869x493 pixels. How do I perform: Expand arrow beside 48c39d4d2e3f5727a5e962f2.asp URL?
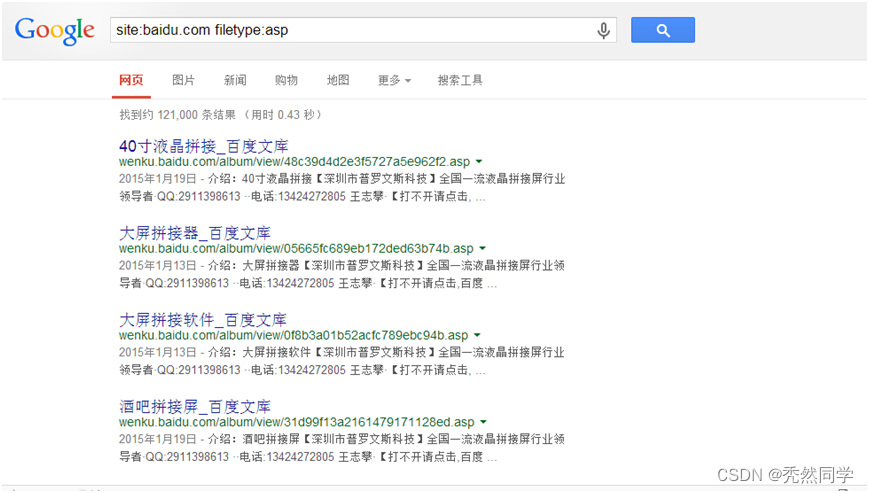tap(479, 162)
